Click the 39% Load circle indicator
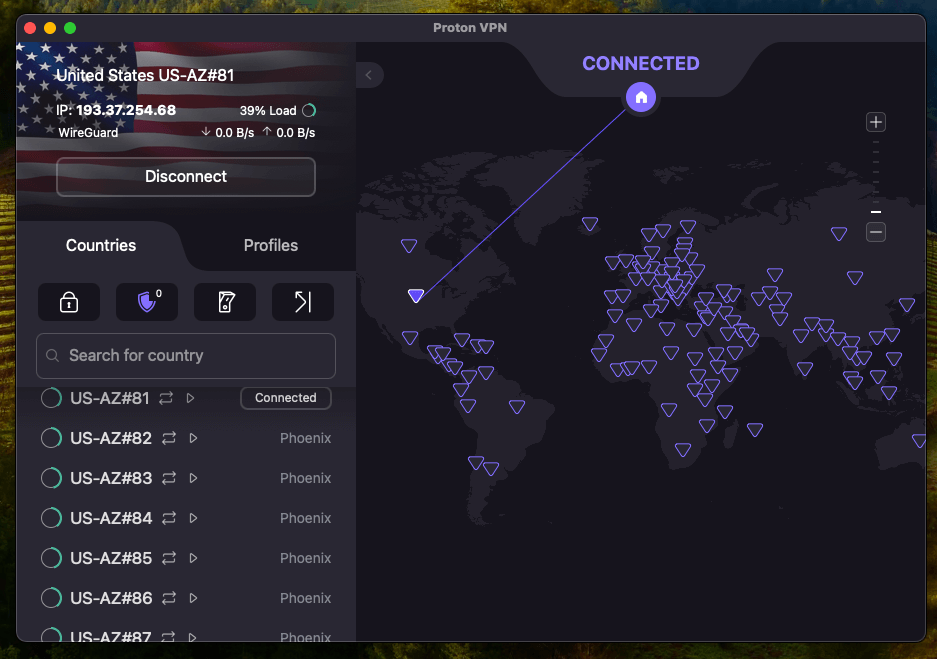 click(309, 111)
